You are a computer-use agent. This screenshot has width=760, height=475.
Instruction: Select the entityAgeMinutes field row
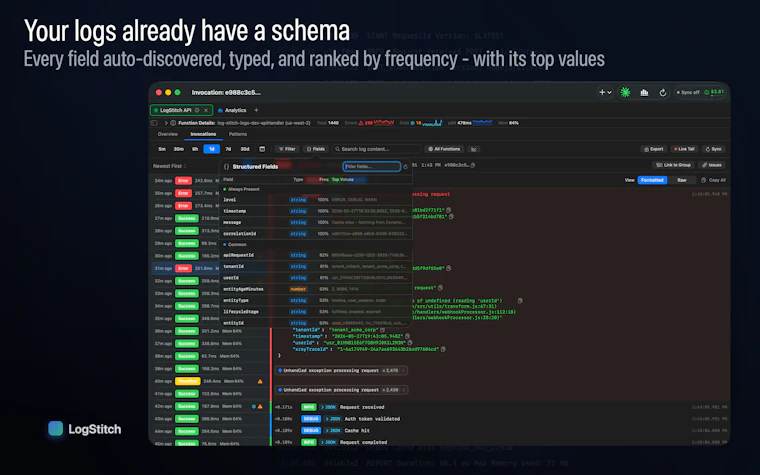(316, 289)
